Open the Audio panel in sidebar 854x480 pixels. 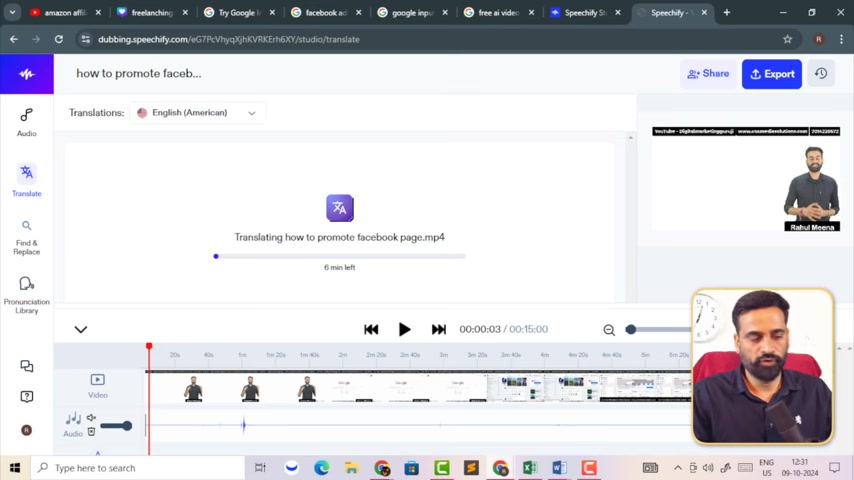tap(26, 122)
